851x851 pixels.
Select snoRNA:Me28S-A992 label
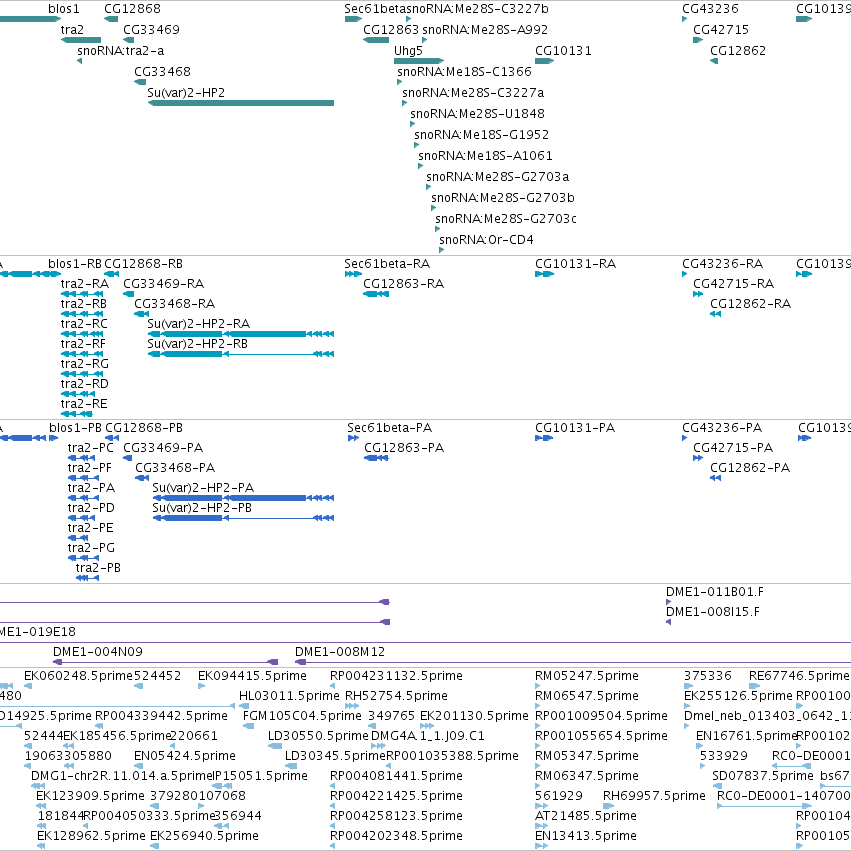(x=485, y=30)
